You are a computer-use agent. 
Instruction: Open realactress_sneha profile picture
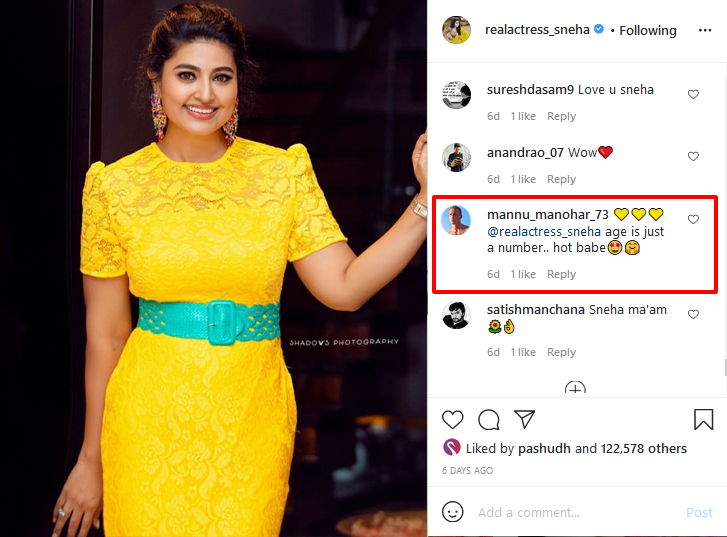[x=456, y=30]
